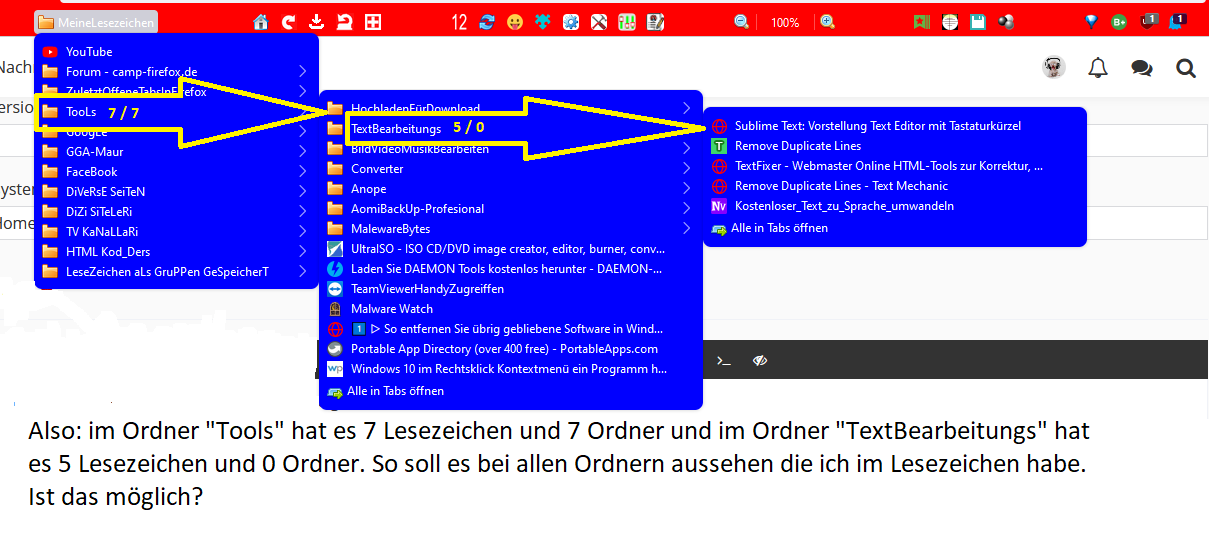Image resolution: width=1209 pixels, height=537 pixels.
Task: Zoom out with the minus magnifier
Action: click(x=742, y=22)
